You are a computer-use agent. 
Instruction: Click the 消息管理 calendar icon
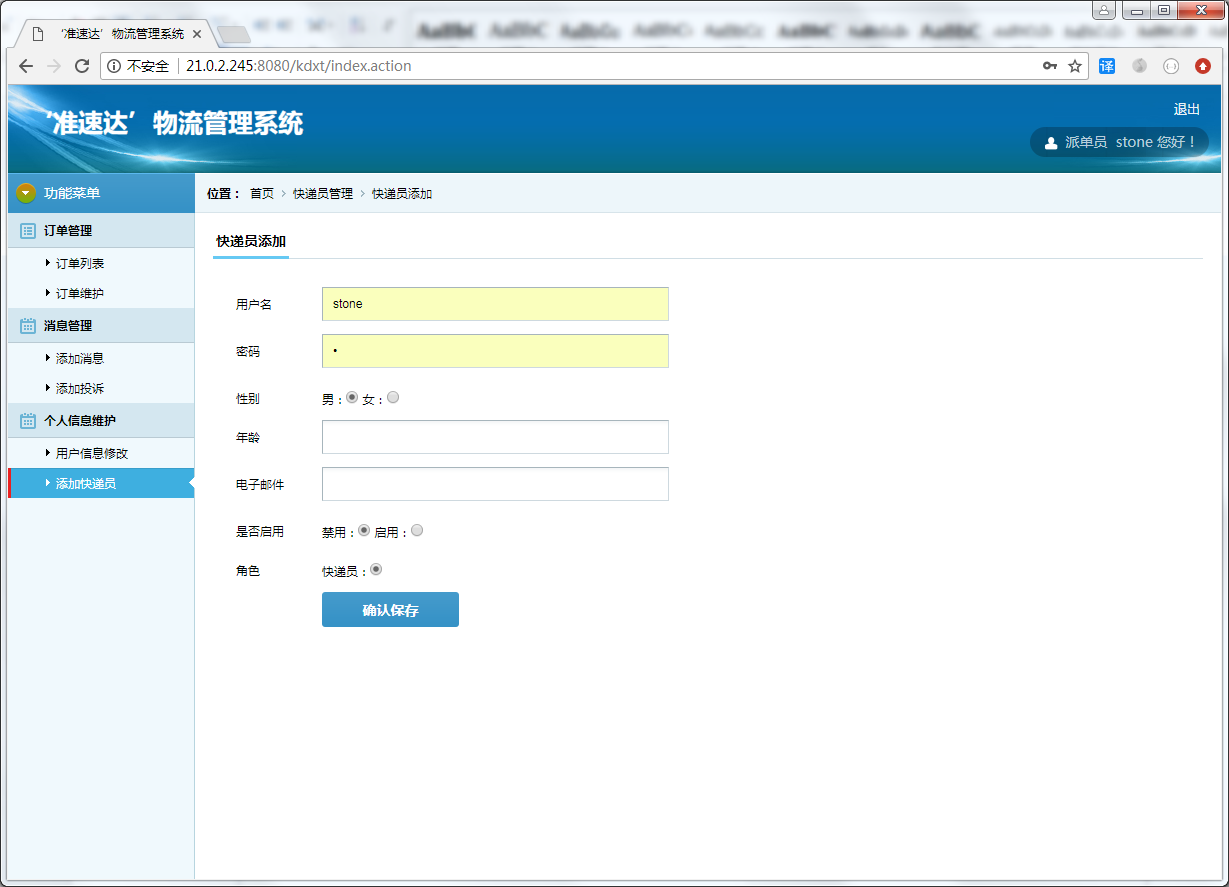pos(28,326)
